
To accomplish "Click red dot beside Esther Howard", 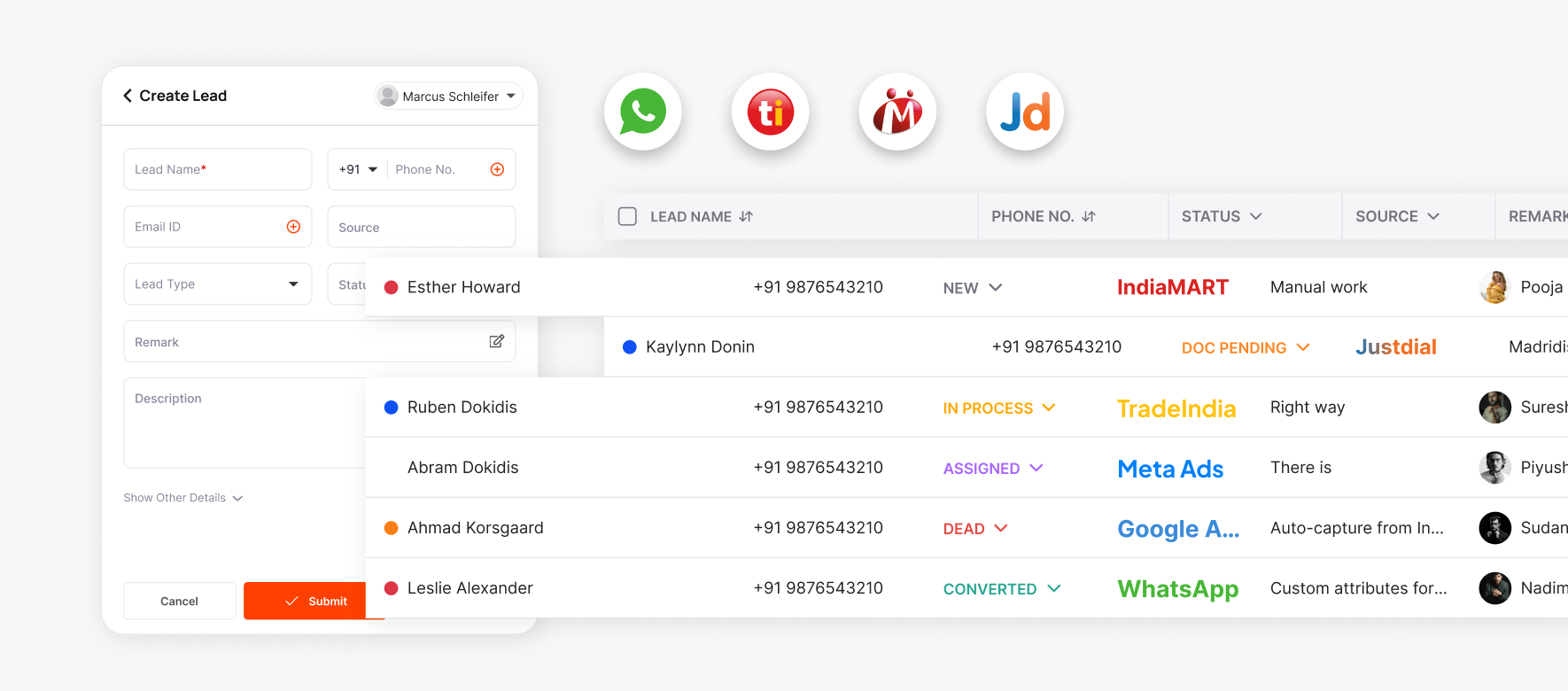I will click(391, 287).
